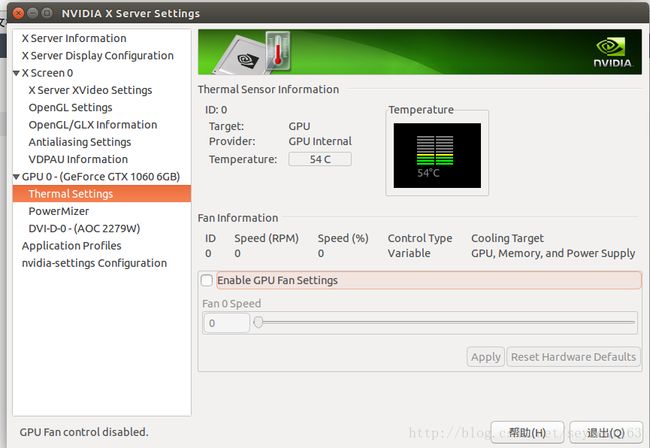Click the GPU Internal provider value
The image size is (650, 448).
[x=320, y=141]
